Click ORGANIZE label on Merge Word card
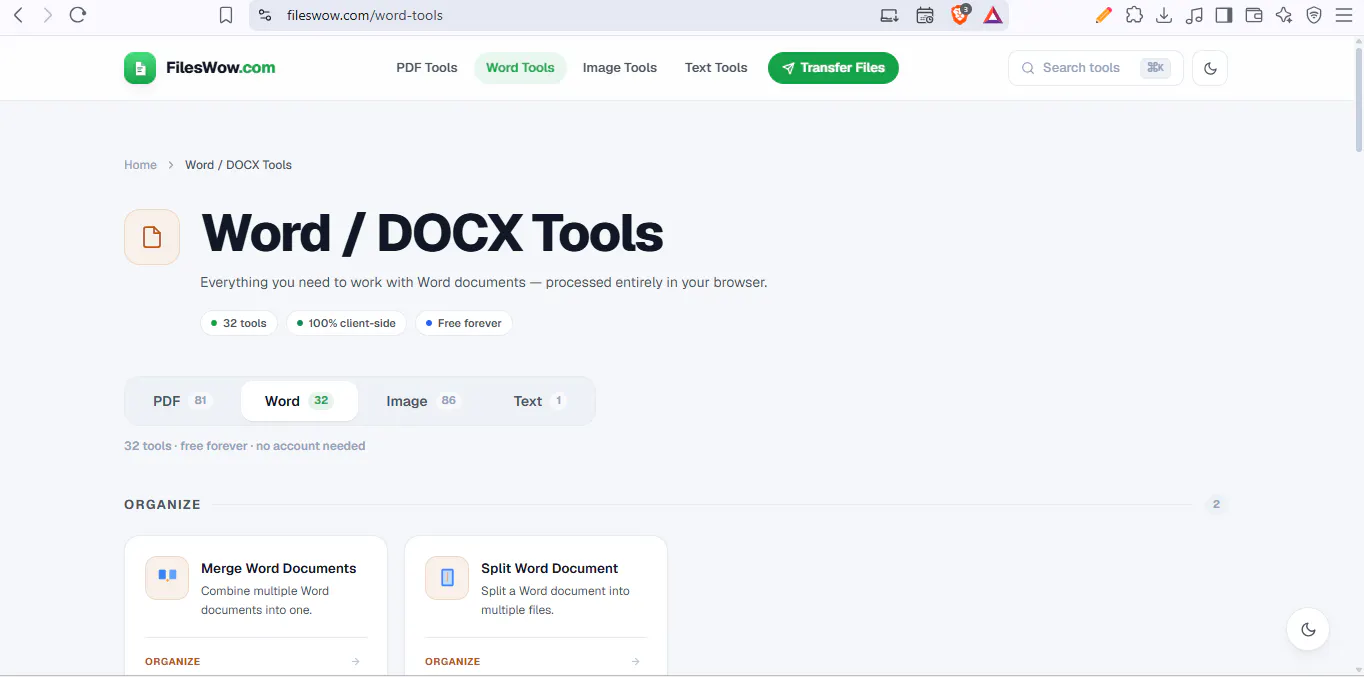The image size is (1364, 677). [173, 661]
